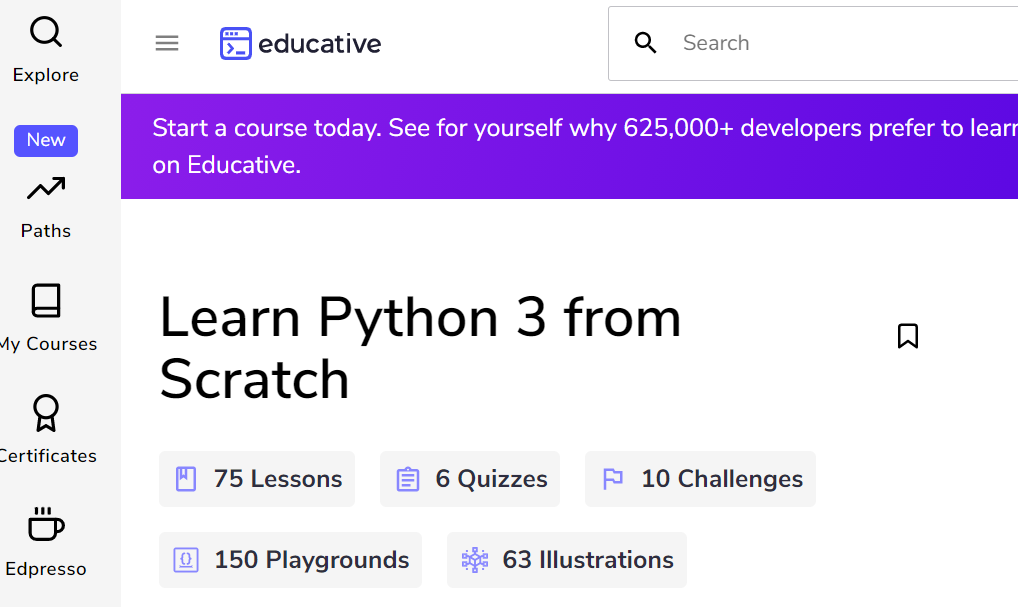Bookmark the Learn Python 3 course
The height and width of the screenshot is (607, 1018).
(x=908, y=336)
